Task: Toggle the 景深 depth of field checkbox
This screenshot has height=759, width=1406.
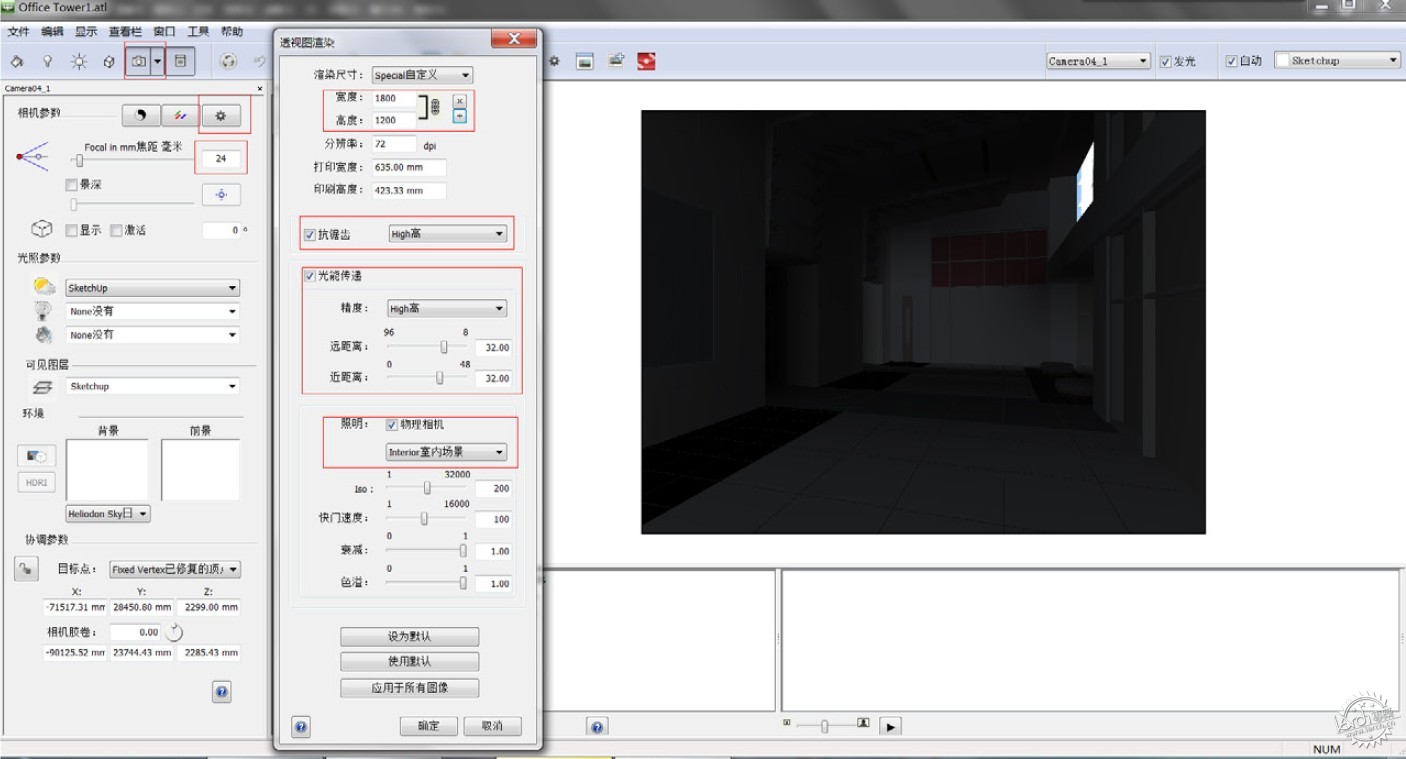Action: [71, 185]
